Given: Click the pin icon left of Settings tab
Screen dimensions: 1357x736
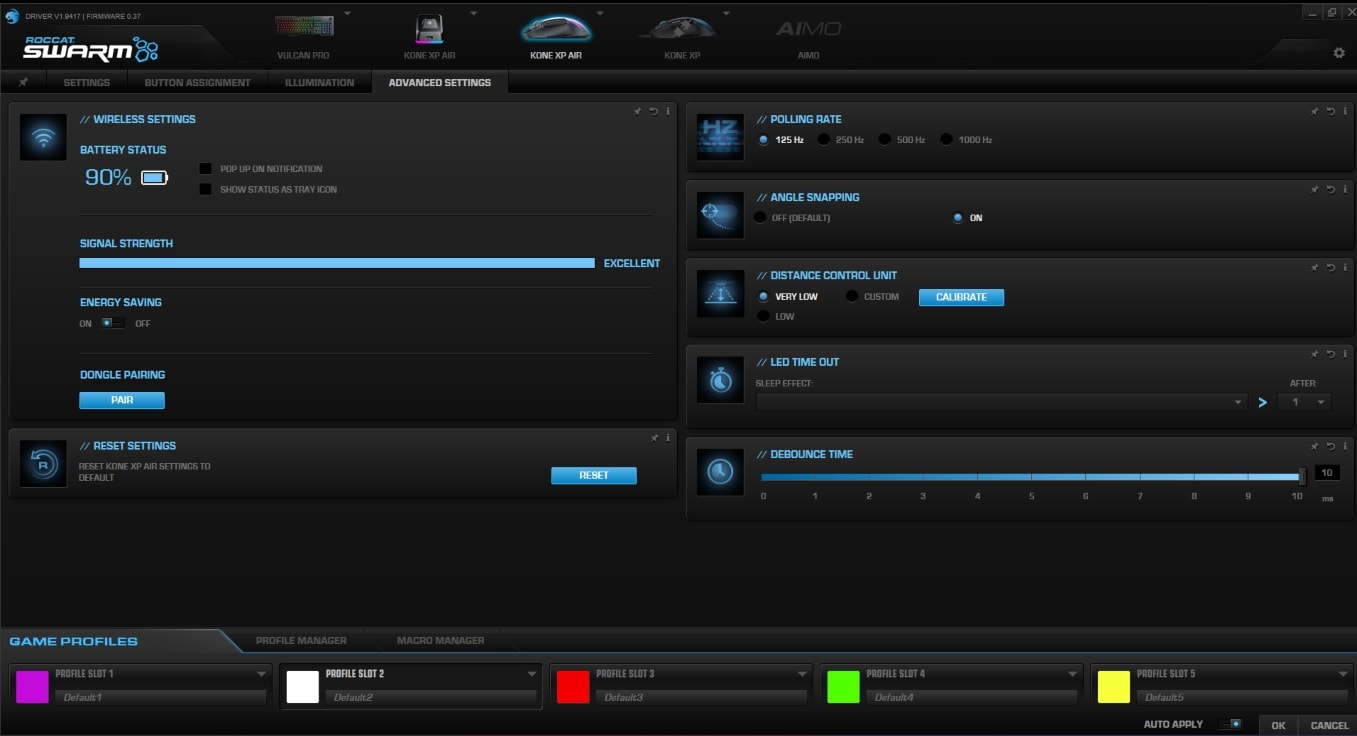Looking at the screenshot, I should 23,82.
